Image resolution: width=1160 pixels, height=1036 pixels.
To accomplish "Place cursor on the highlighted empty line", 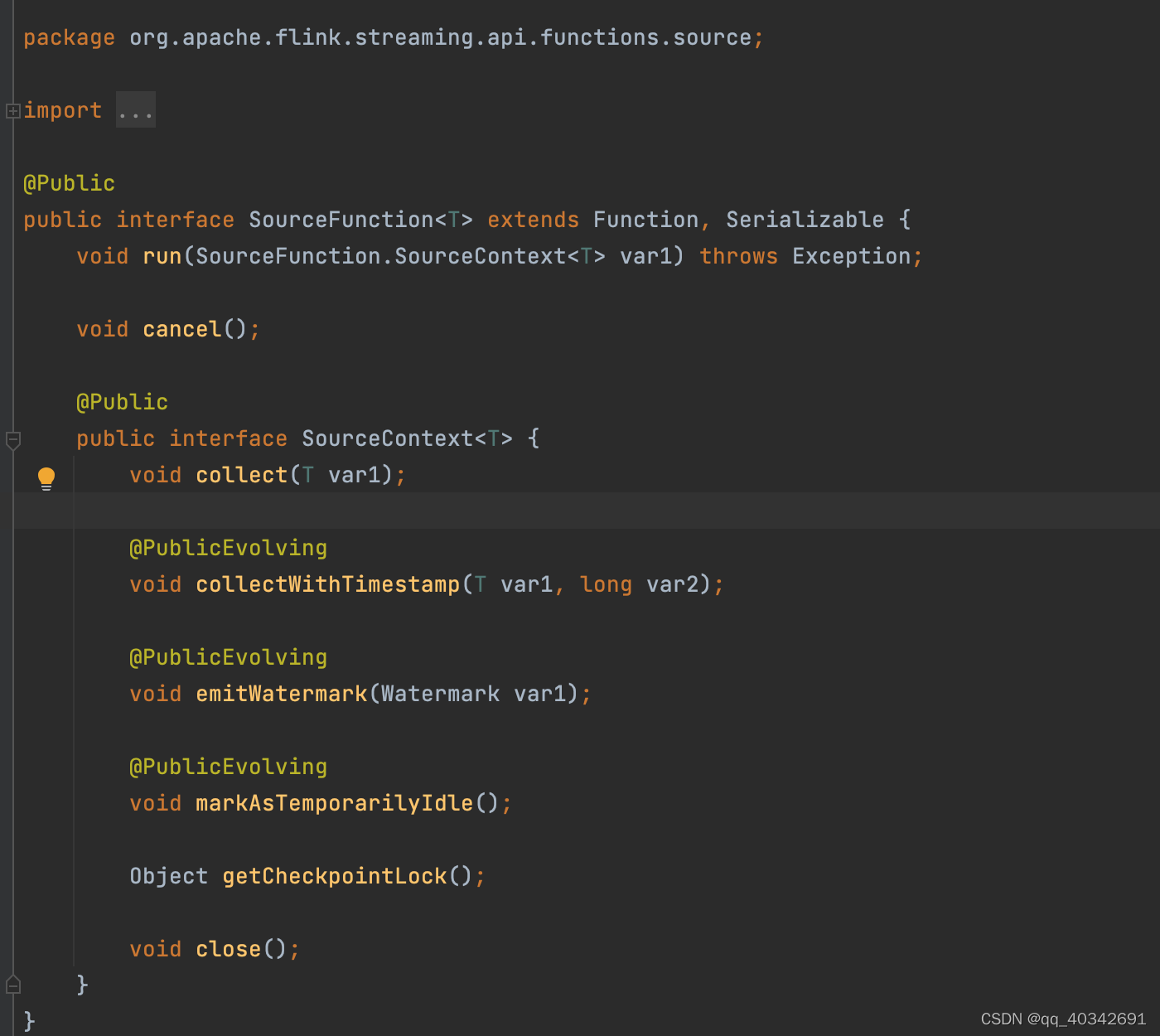I will tap(587, 511).
